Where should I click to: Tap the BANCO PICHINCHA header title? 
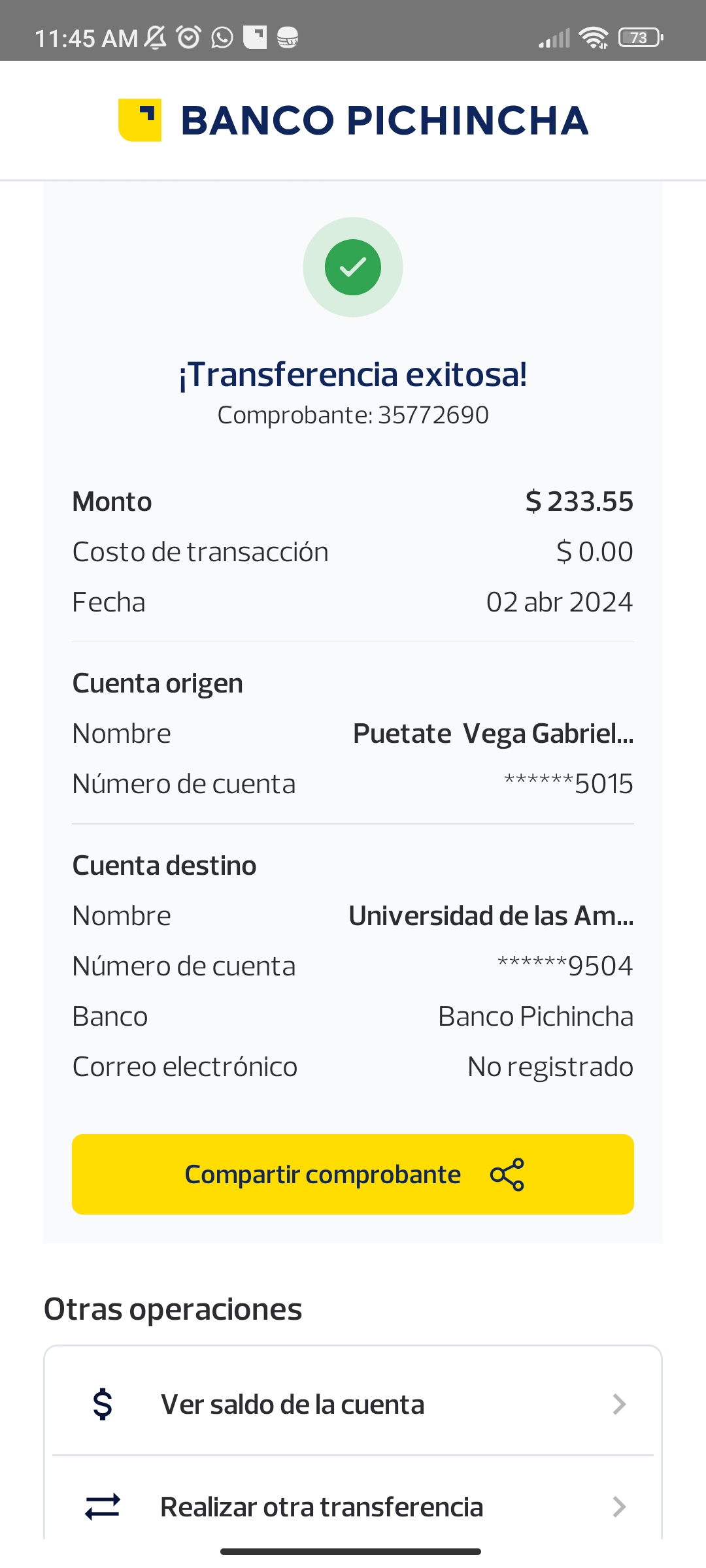[384, 121]
